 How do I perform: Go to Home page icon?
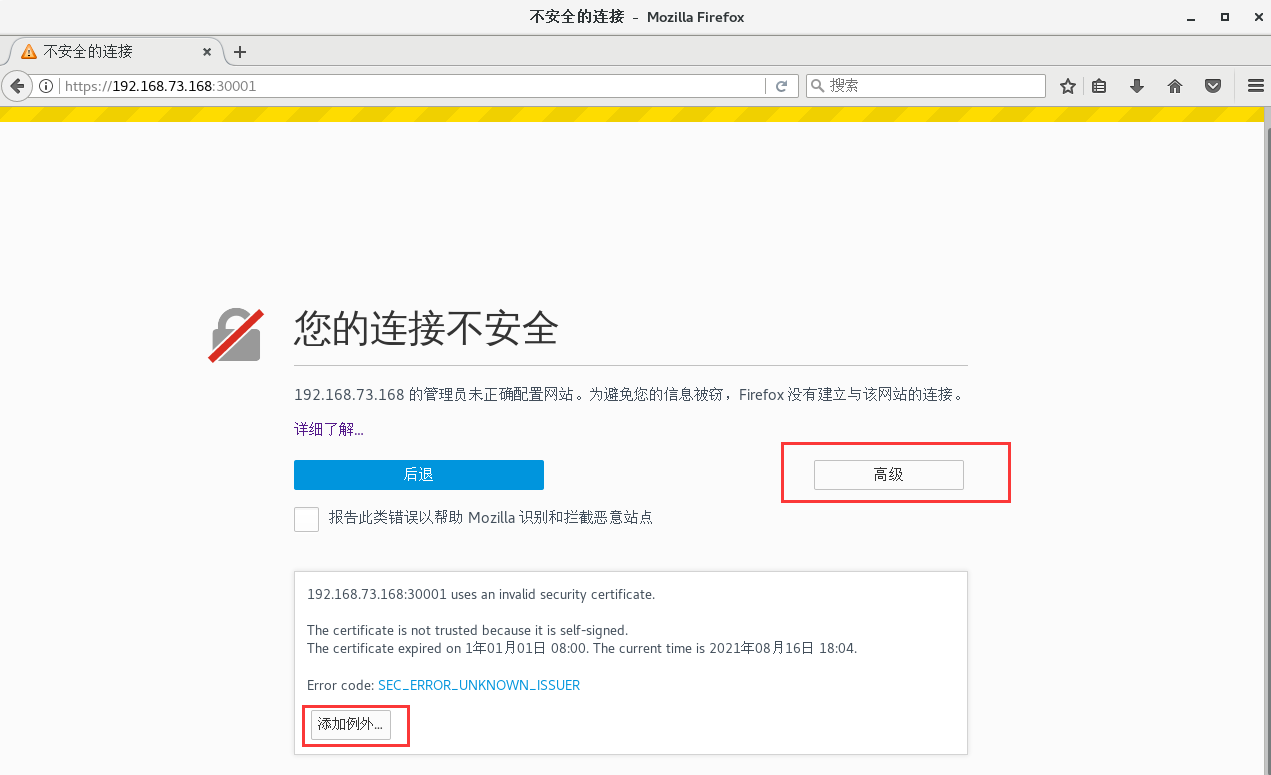[x=1175, y=86]
